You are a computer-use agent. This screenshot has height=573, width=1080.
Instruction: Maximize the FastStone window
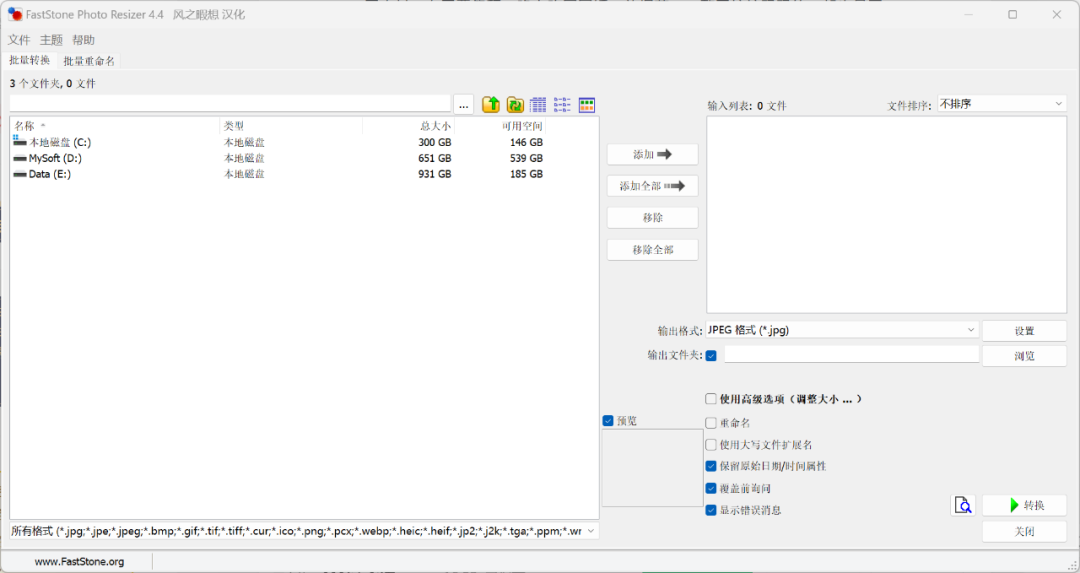click(1012, 14)
